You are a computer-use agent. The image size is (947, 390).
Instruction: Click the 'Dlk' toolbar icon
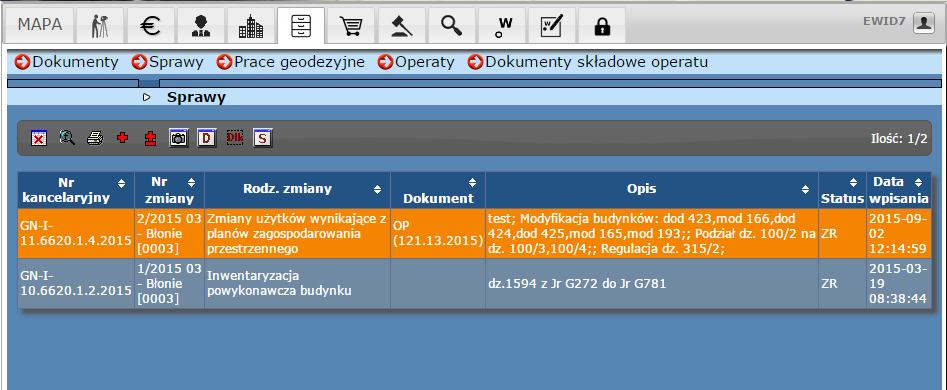tap(234, 138)
